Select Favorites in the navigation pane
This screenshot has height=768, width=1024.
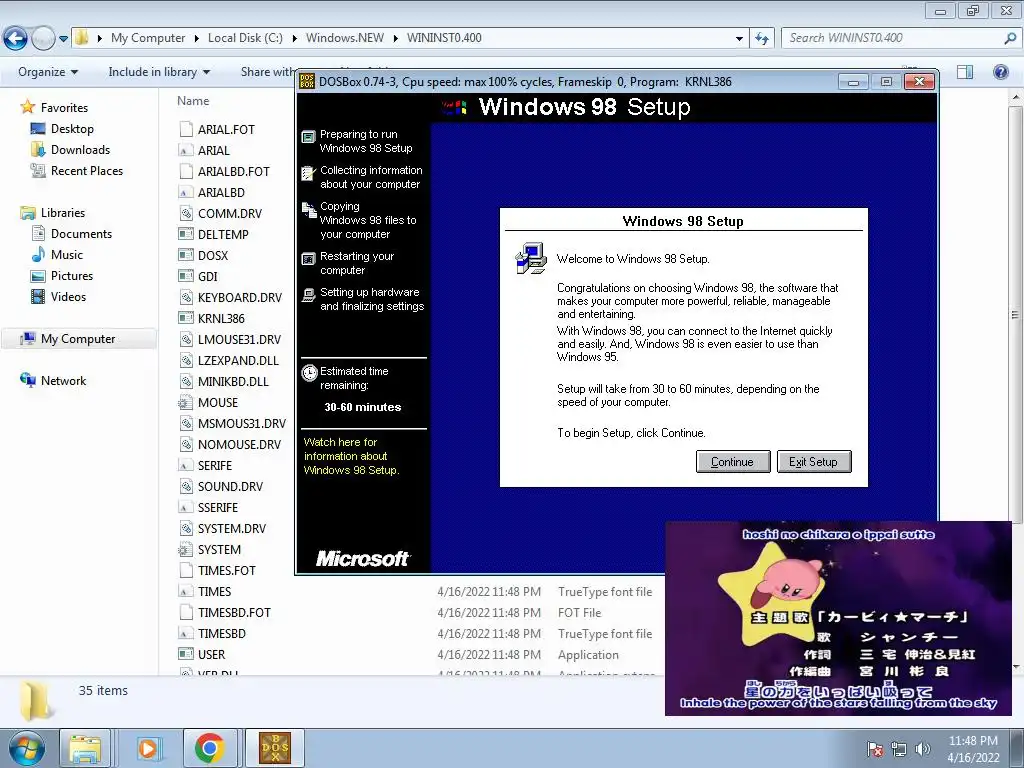tap(64, 108)
